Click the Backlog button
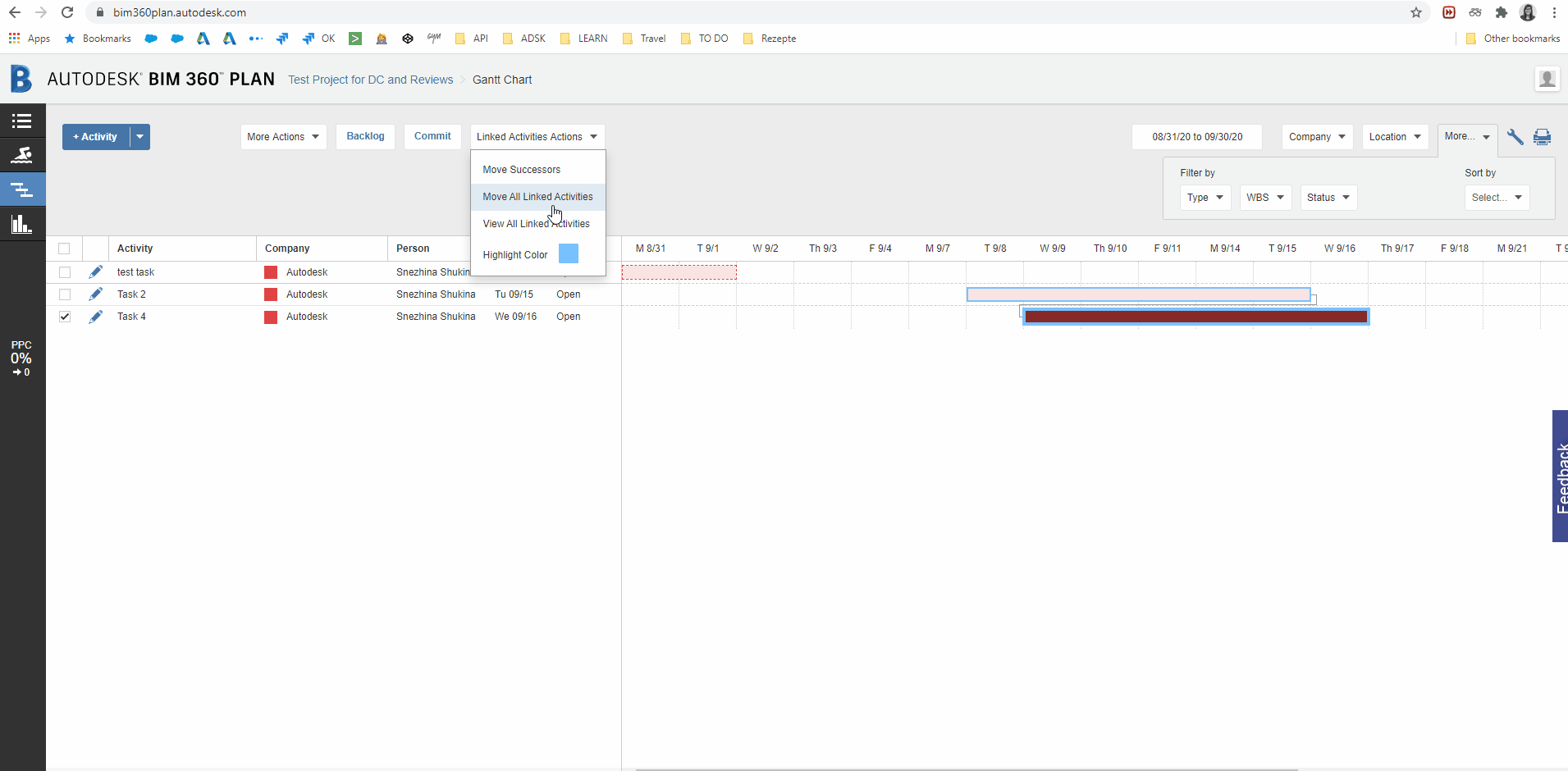Viewport: 1568px width, 771px height. [365, 137]
